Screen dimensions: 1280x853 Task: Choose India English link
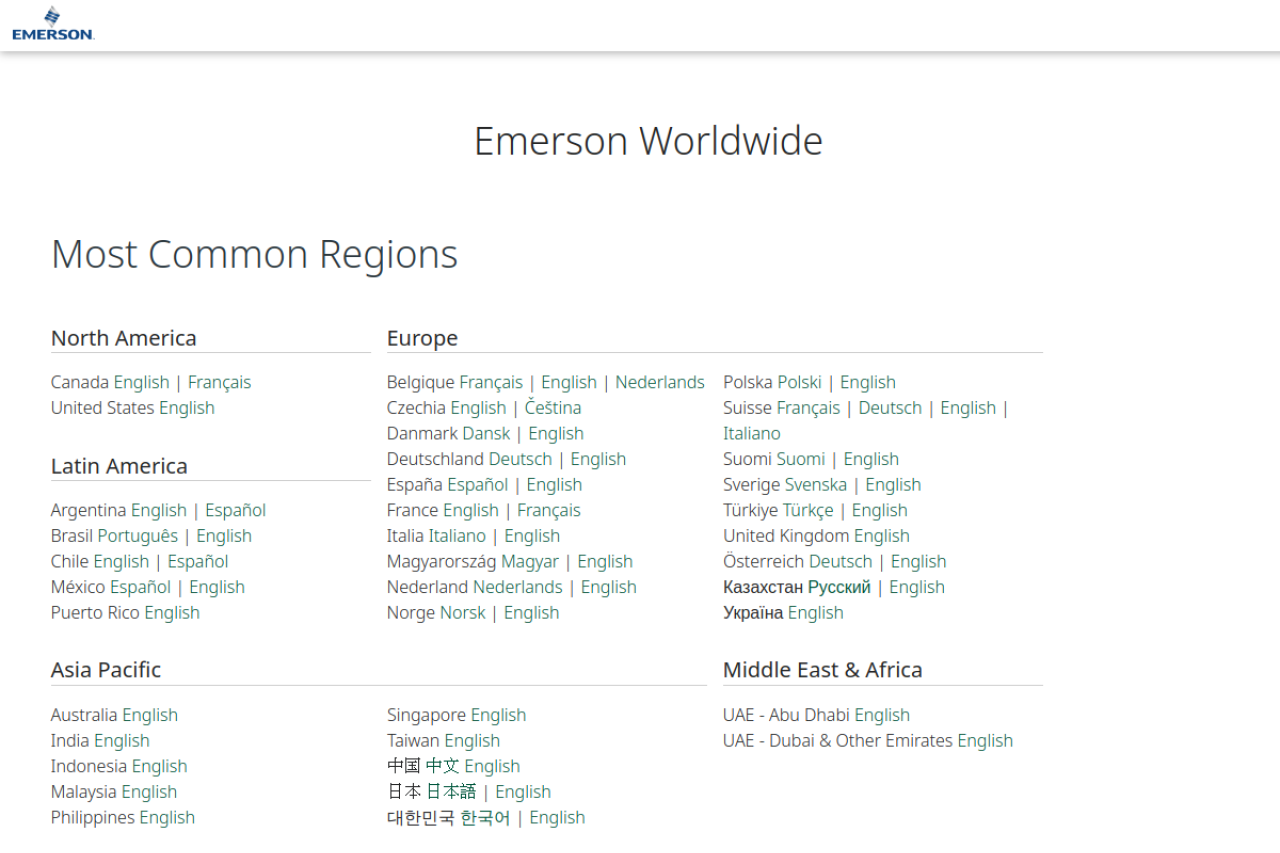[122, 741]
